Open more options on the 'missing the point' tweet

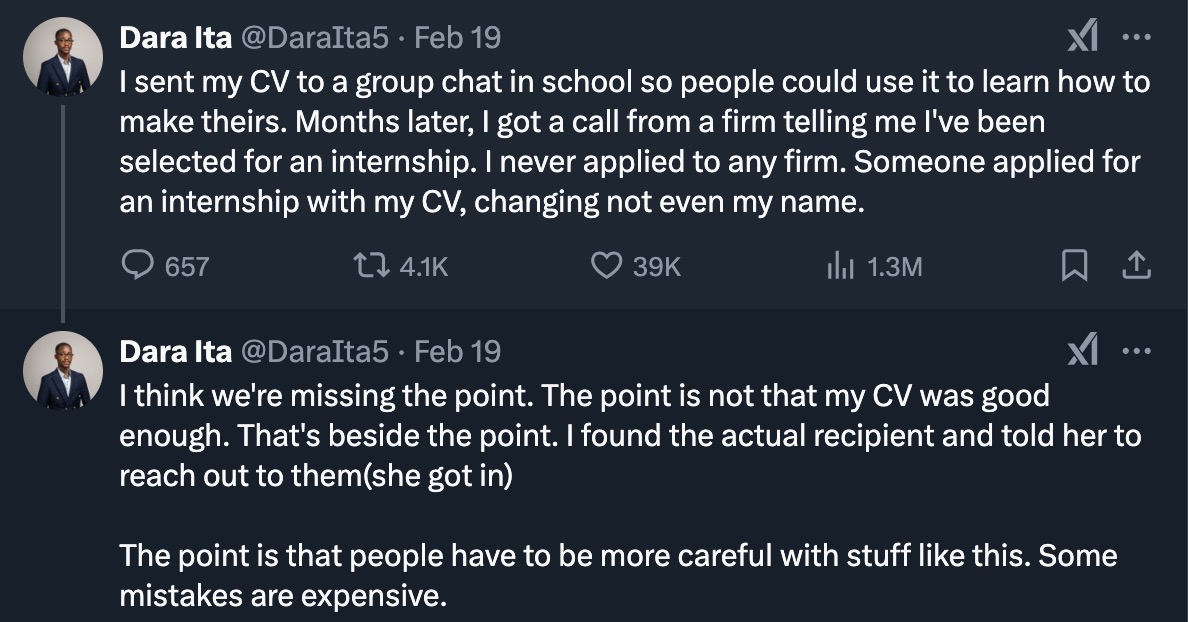[1137, 351]
